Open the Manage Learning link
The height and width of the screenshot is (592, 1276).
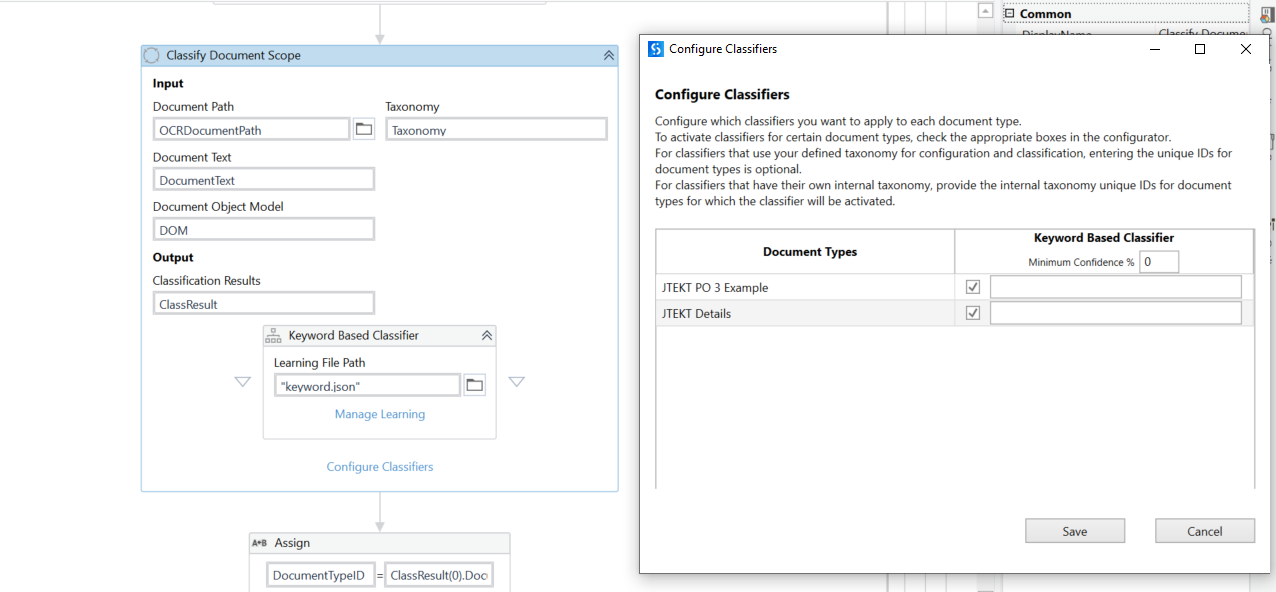click(380, 414)
